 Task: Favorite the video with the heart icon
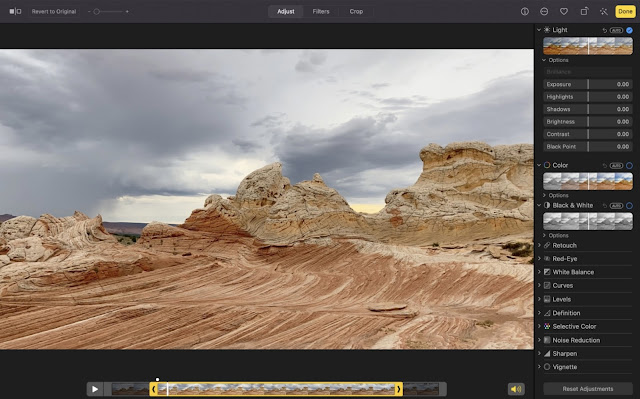tap(564, 11)
